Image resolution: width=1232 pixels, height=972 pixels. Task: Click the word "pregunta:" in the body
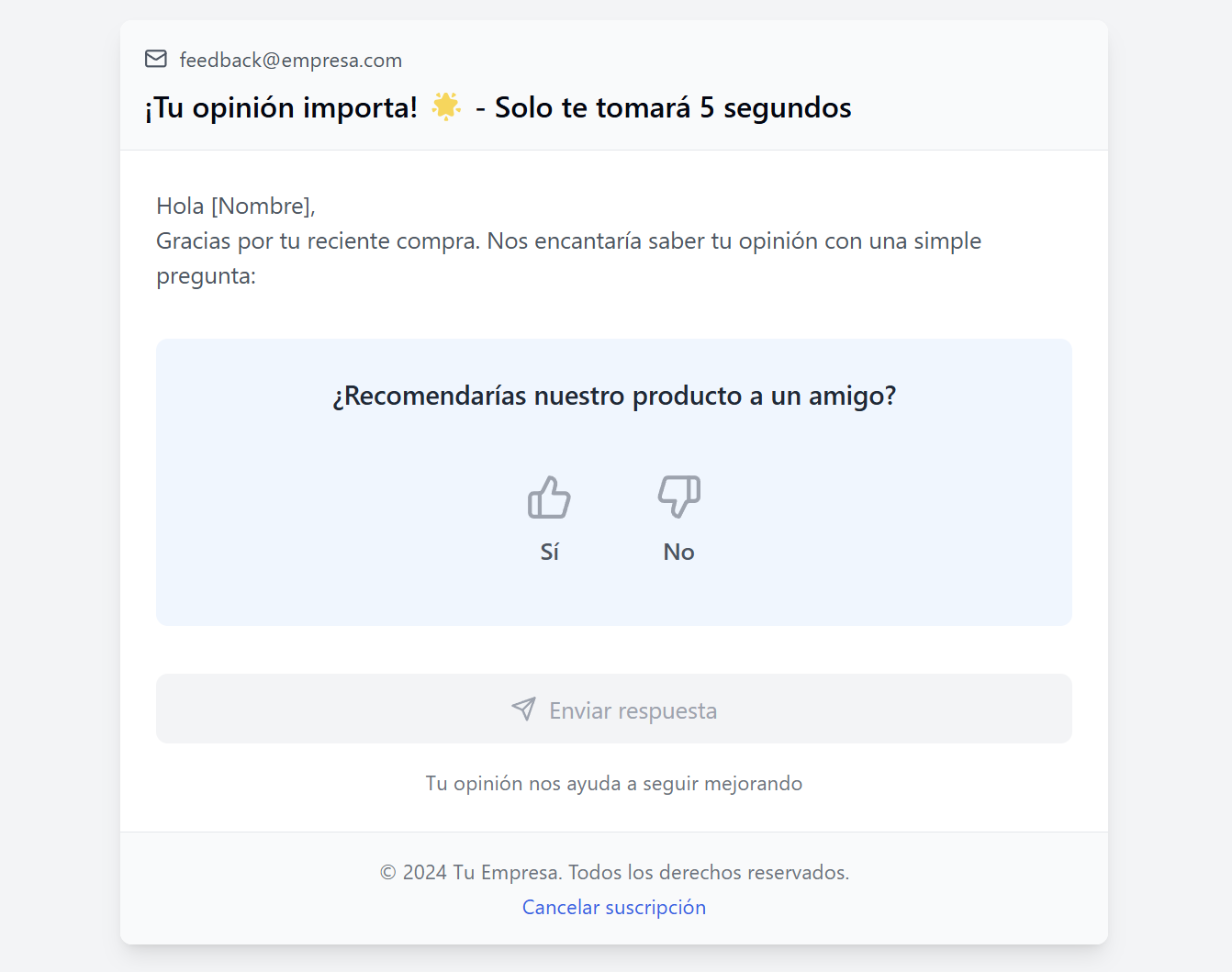(206, 276)
